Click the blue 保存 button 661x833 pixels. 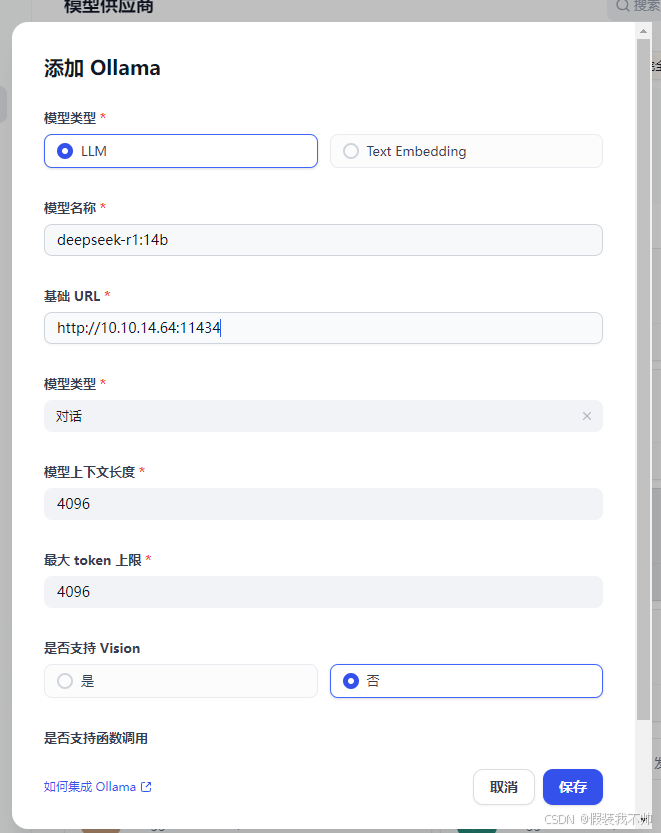pos(572,787)
